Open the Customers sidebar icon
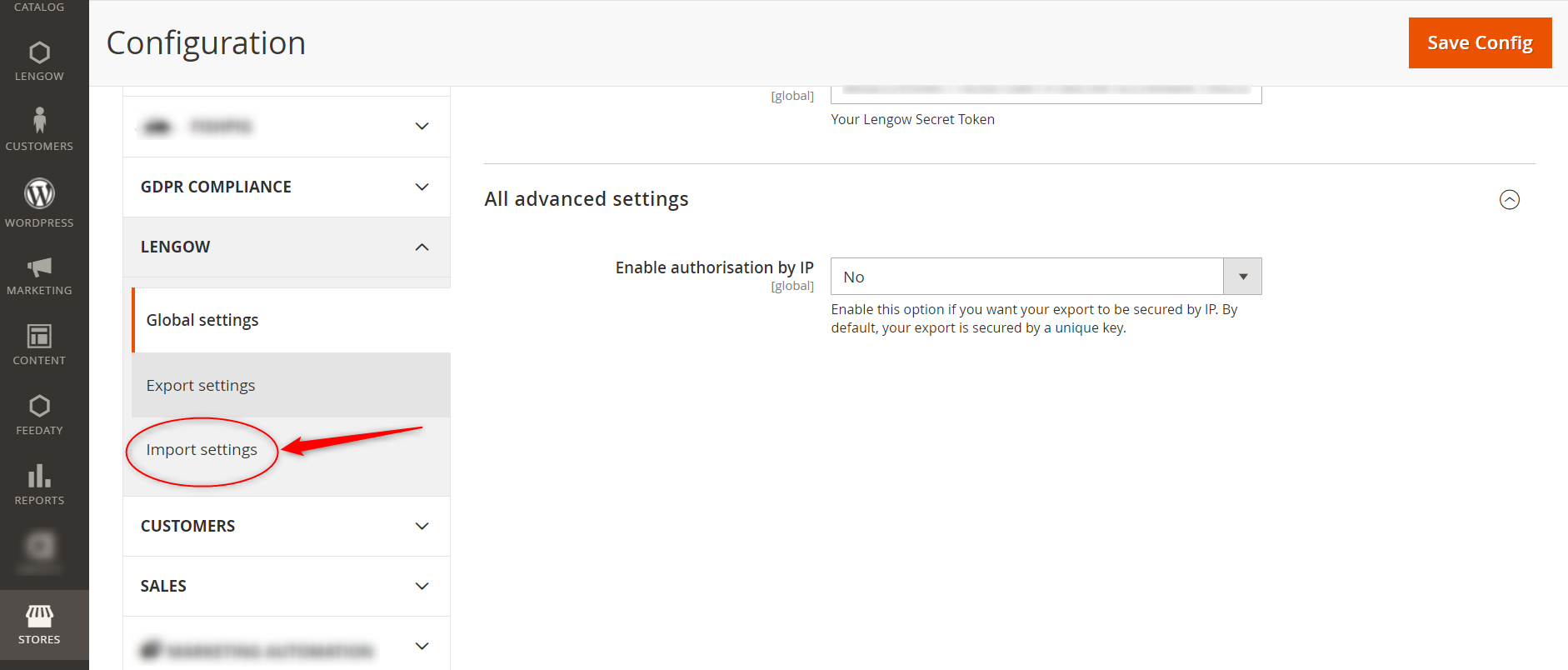This screenshot has height=670, width=1568. (39, 121)
